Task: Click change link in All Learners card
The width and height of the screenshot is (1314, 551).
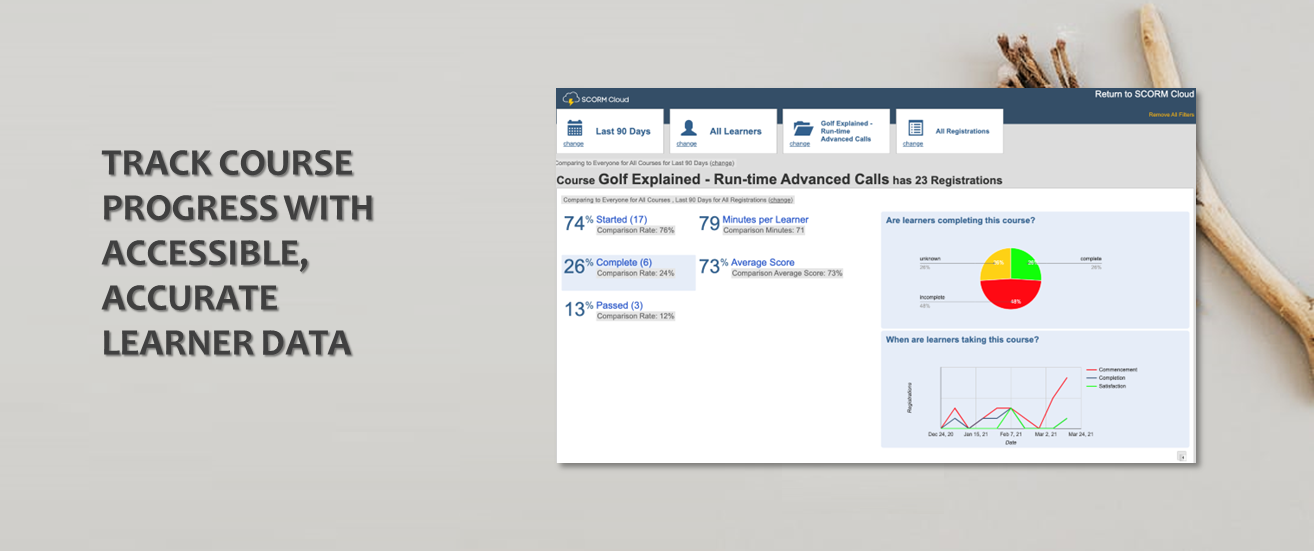Action: coord(686,143)
